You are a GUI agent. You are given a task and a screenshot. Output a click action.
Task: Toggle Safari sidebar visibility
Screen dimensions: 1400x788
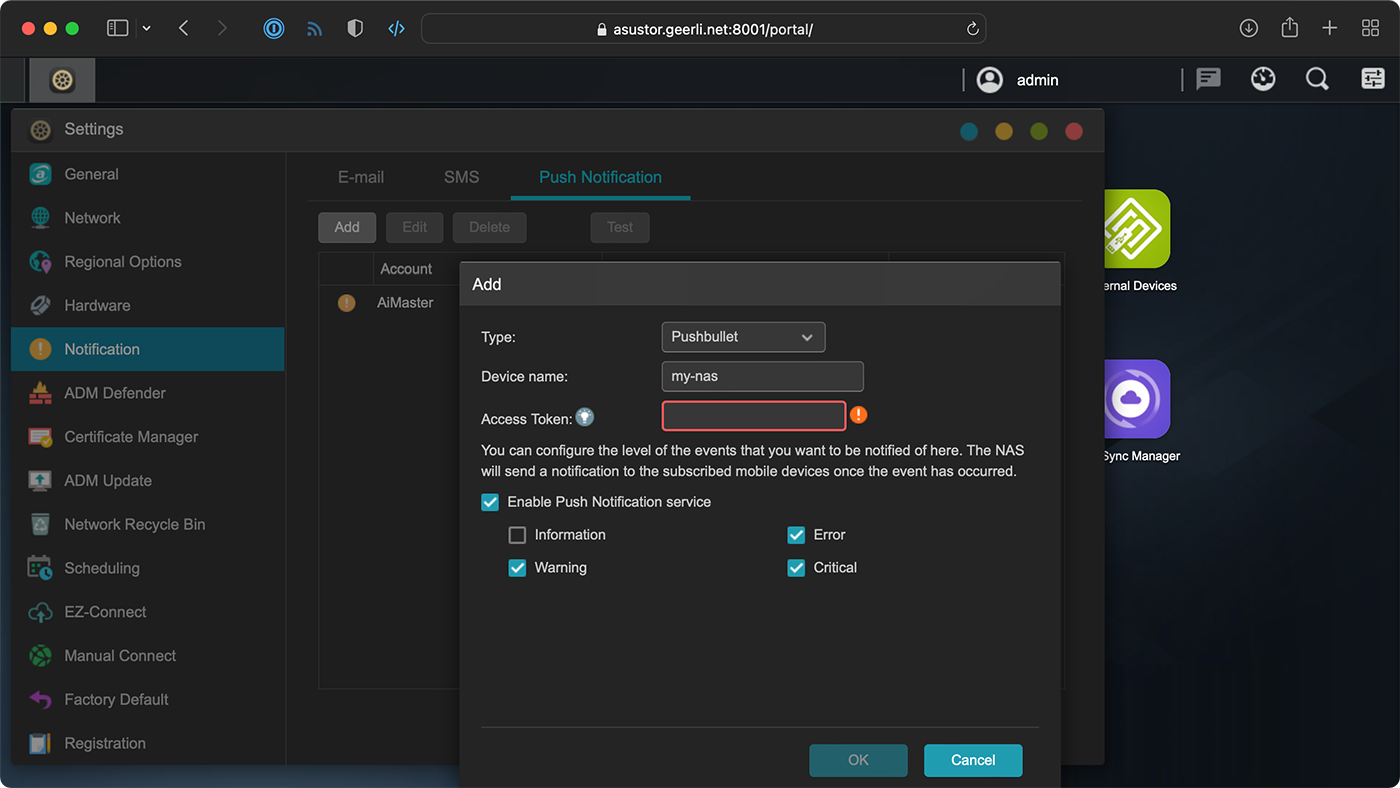118,29
